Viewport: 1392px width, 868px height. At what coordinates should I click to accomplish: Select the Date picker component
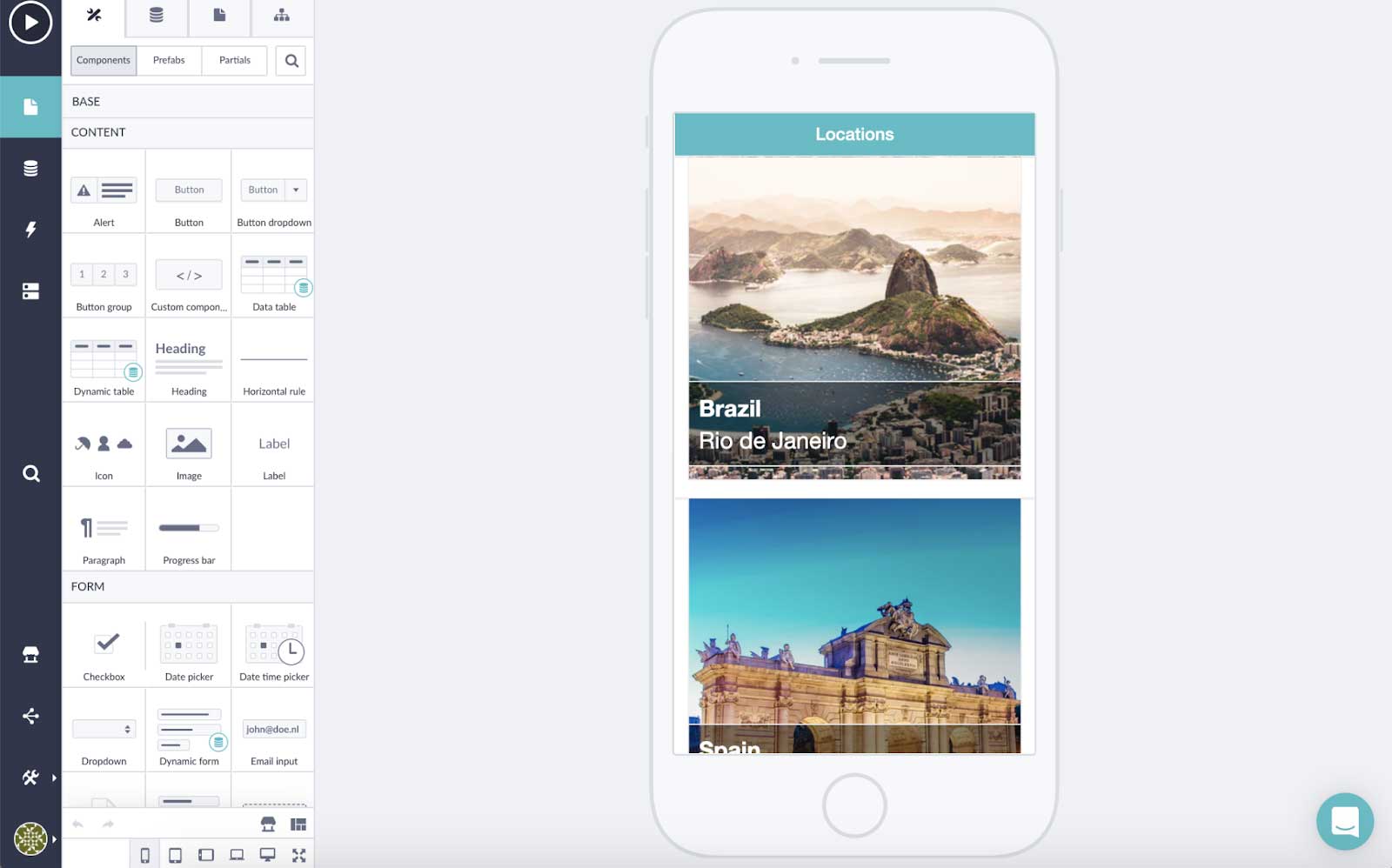189,645
